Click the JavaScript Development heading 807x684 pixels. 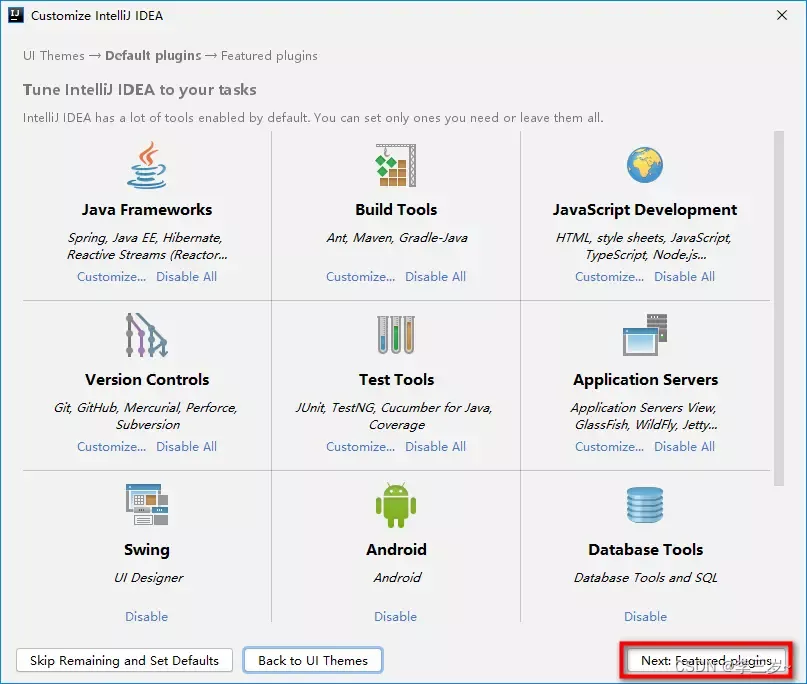(x=645, y=209)
